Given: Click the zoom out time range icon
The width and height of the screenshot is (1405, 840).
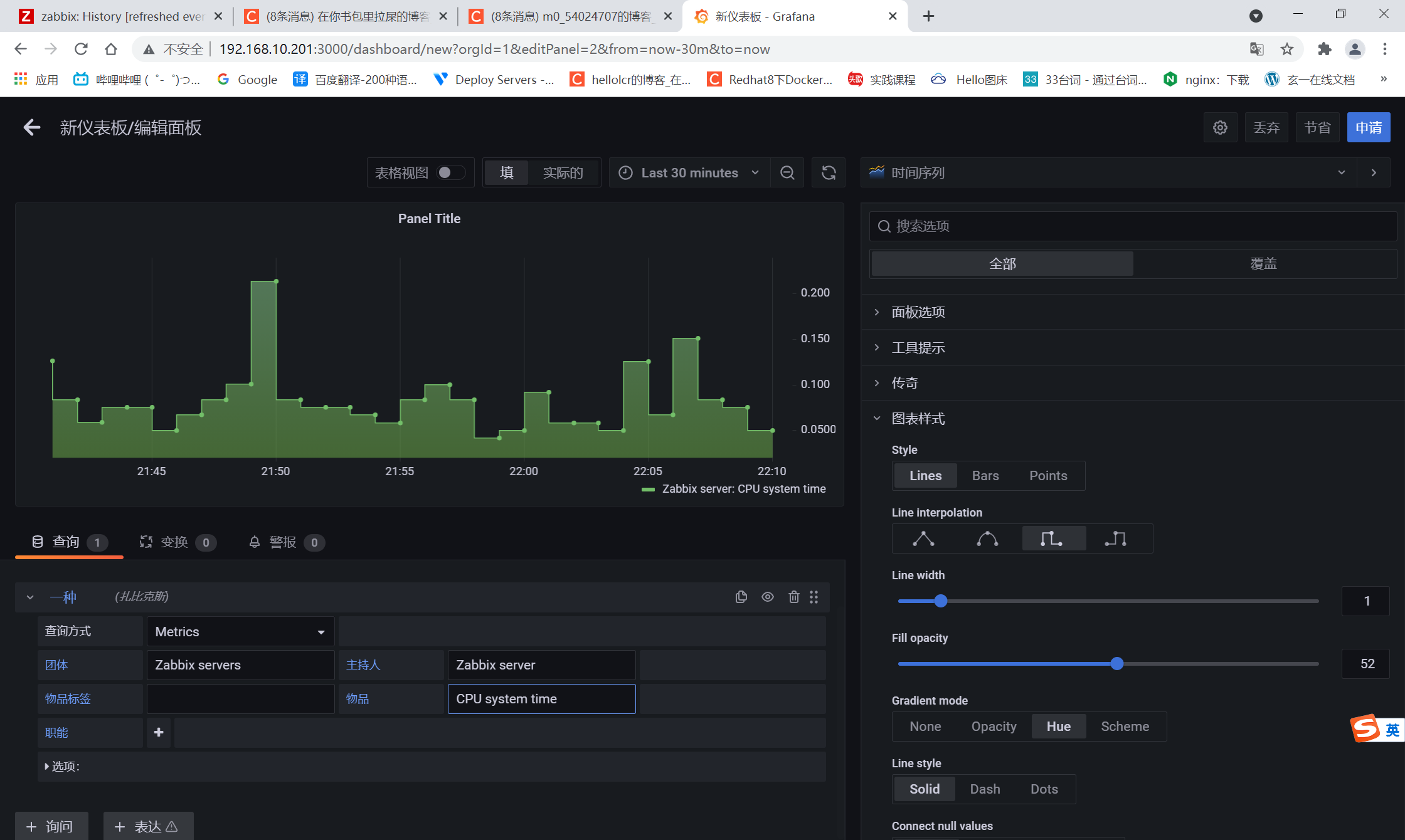Looking at the screenshot, I should (x=788, y=173).
